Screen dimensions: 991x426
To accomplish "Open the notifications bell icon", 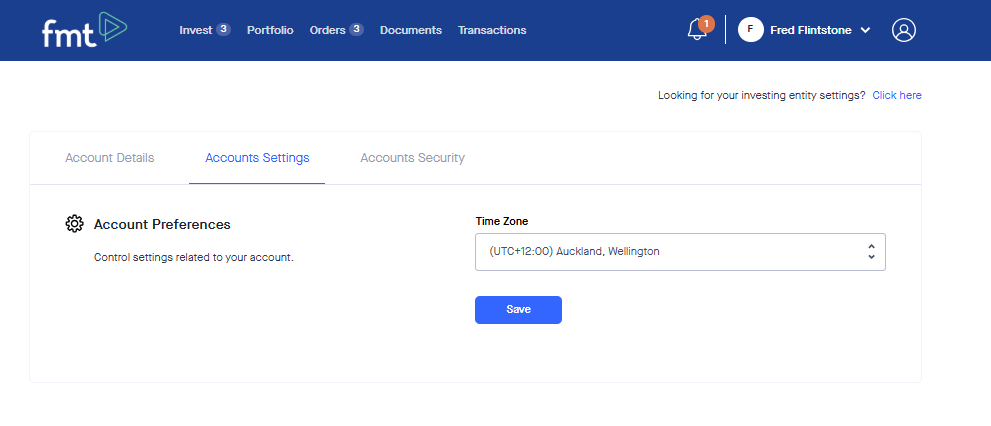I will pyautogui.click(x=697, y=31).
